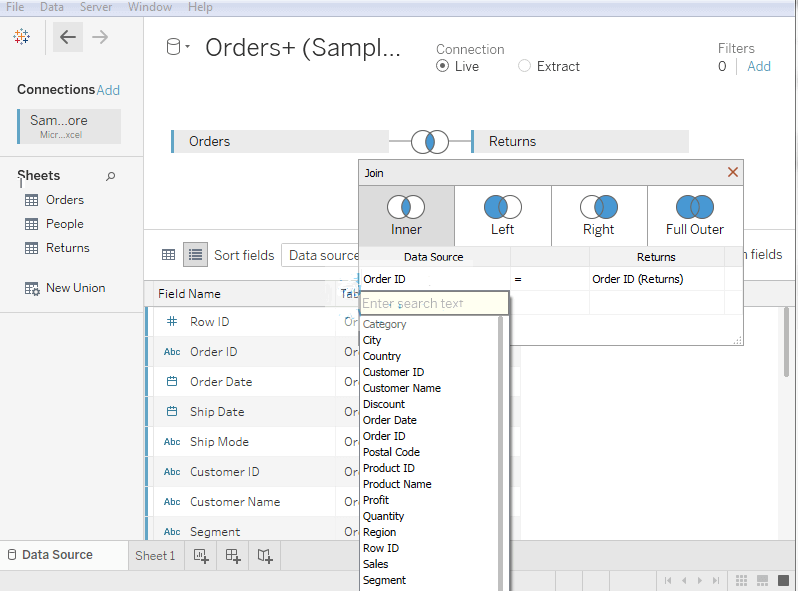
Task: Select the metadata list view icon
Action: (x=195, y=255)
